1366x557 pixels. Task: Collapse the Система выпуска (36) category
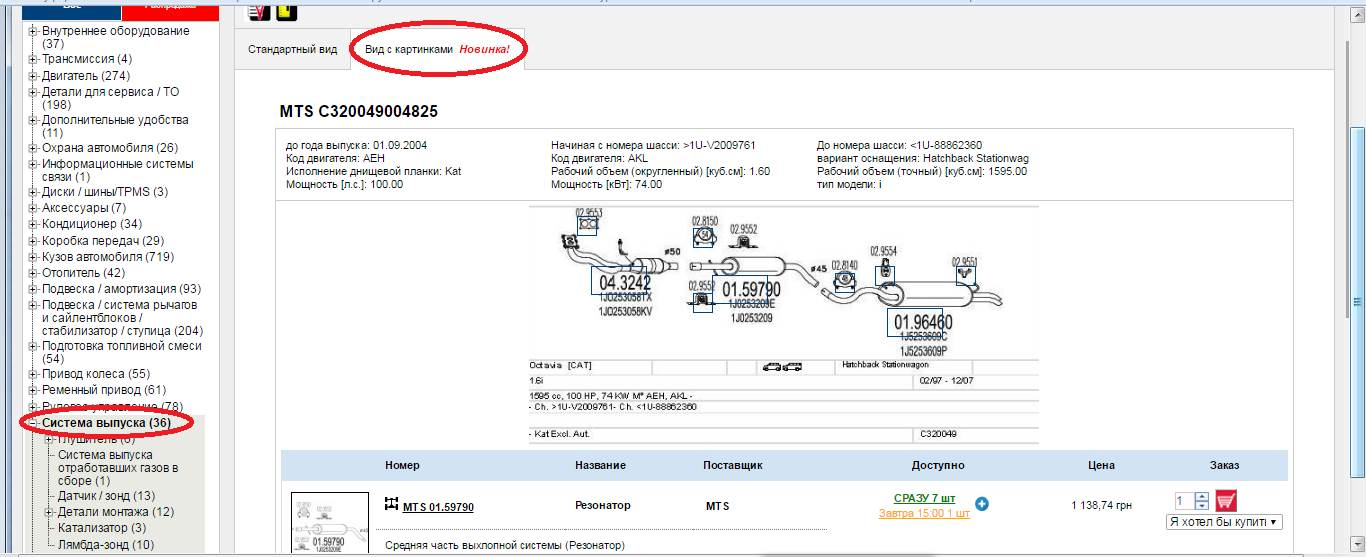coord(33,424)
